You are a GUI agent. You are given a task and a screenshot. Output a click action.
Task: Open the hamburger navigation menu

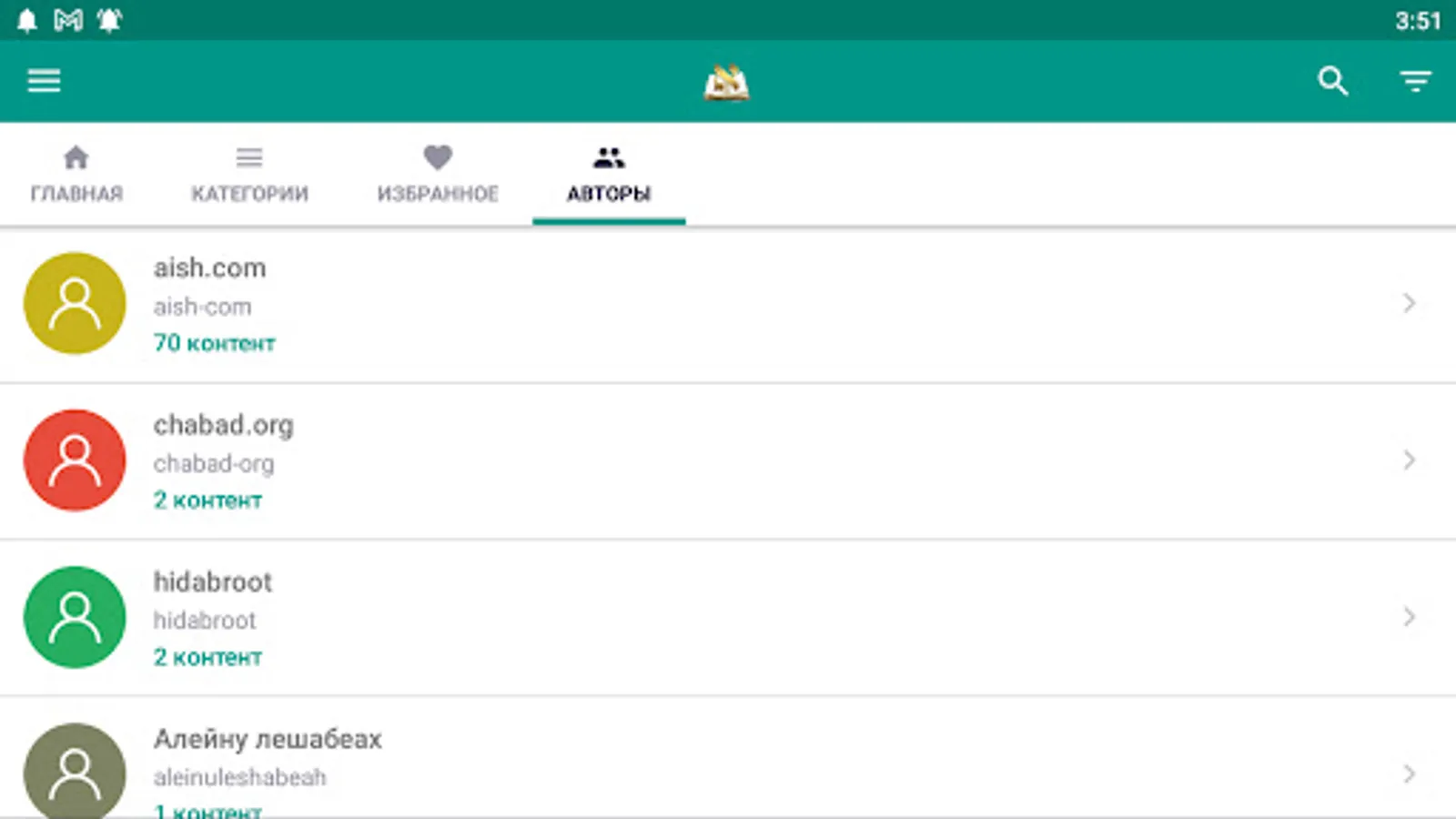44,81
